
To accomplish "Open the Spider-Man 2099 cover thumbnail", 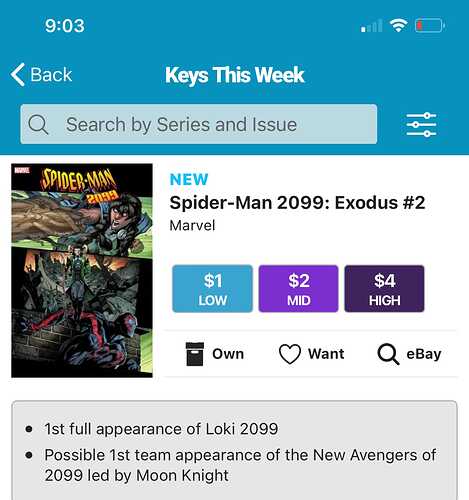I will pos(82,270).
